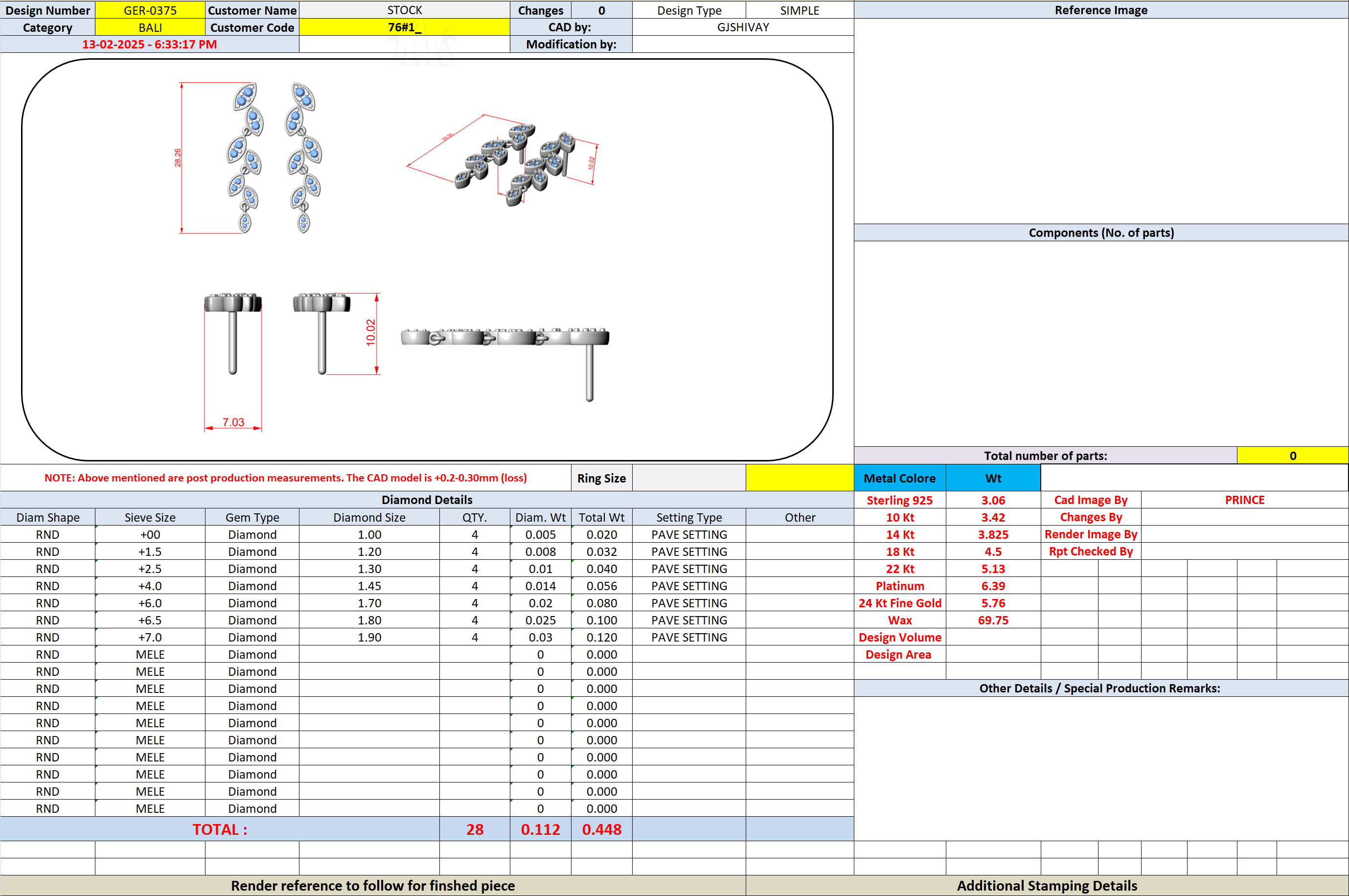Click the CAD by value GJSHIVAY

coord(743,27)
